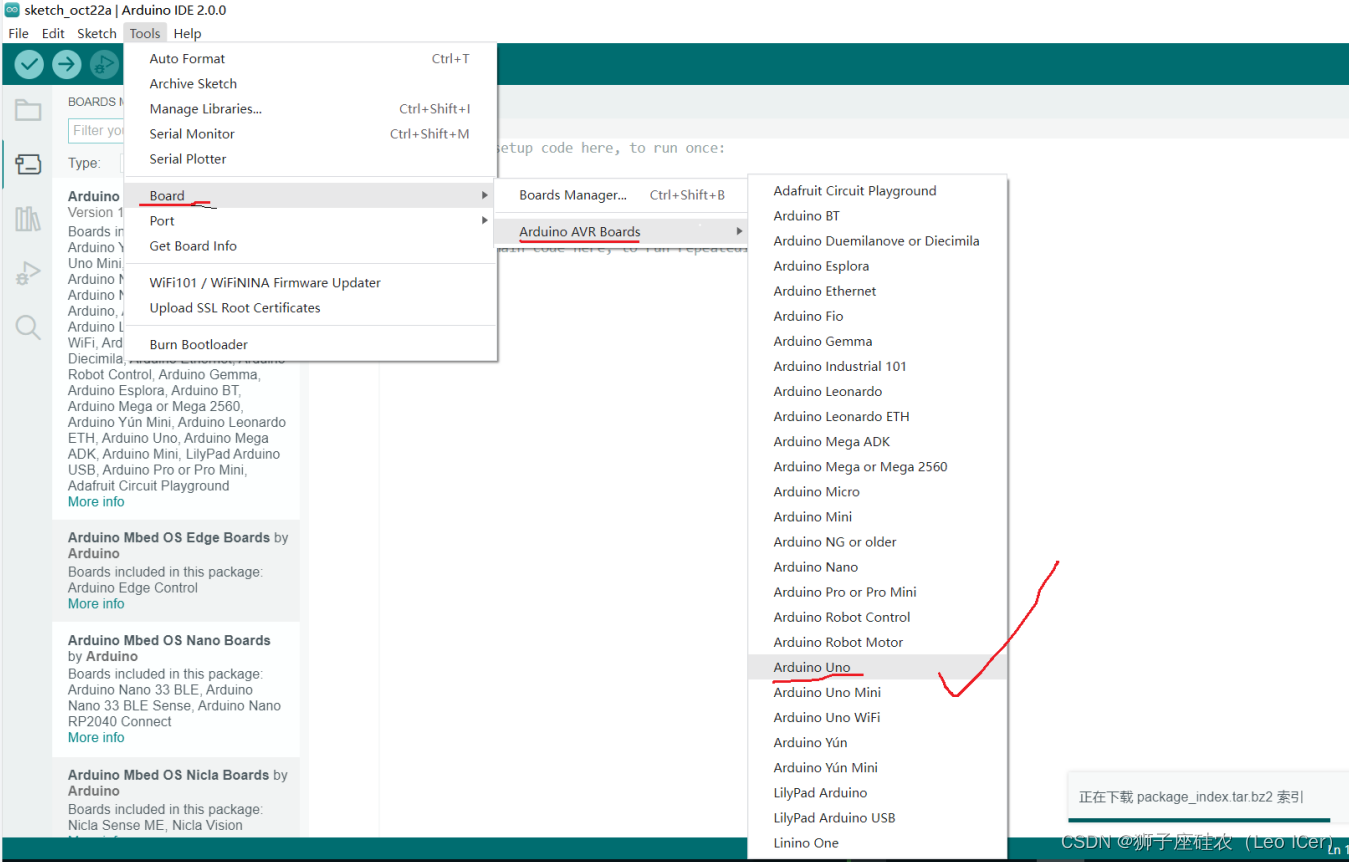Click the Arduino app icon in title bar
This screenshot has width=1349, height=862.
coord(12,10)
